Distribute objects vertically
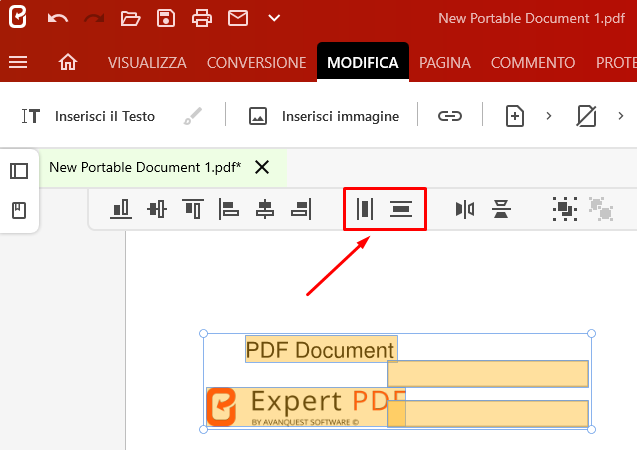 point(401,209)
